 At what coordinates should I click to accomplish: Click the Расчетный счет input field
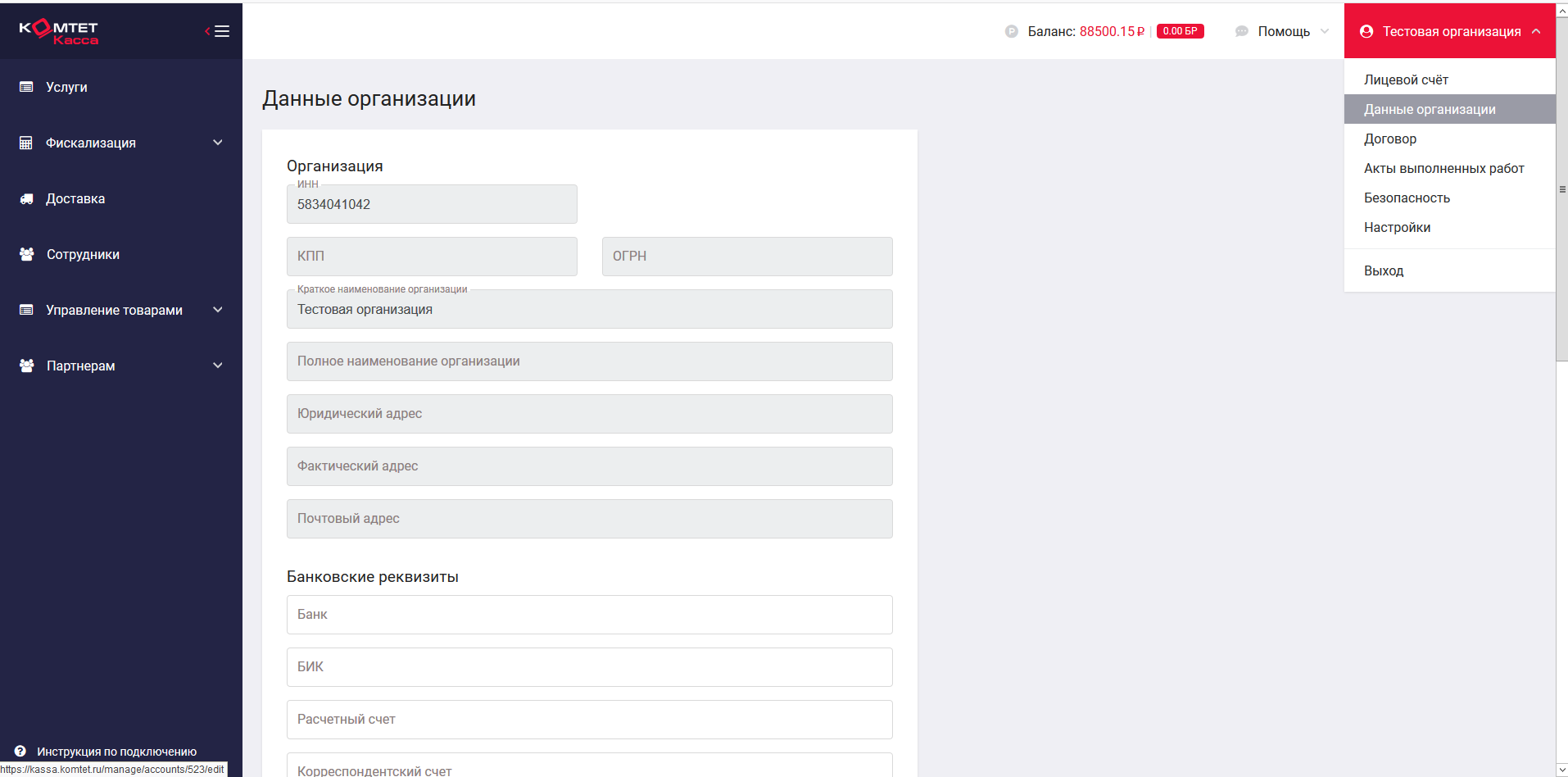point(590,720)
